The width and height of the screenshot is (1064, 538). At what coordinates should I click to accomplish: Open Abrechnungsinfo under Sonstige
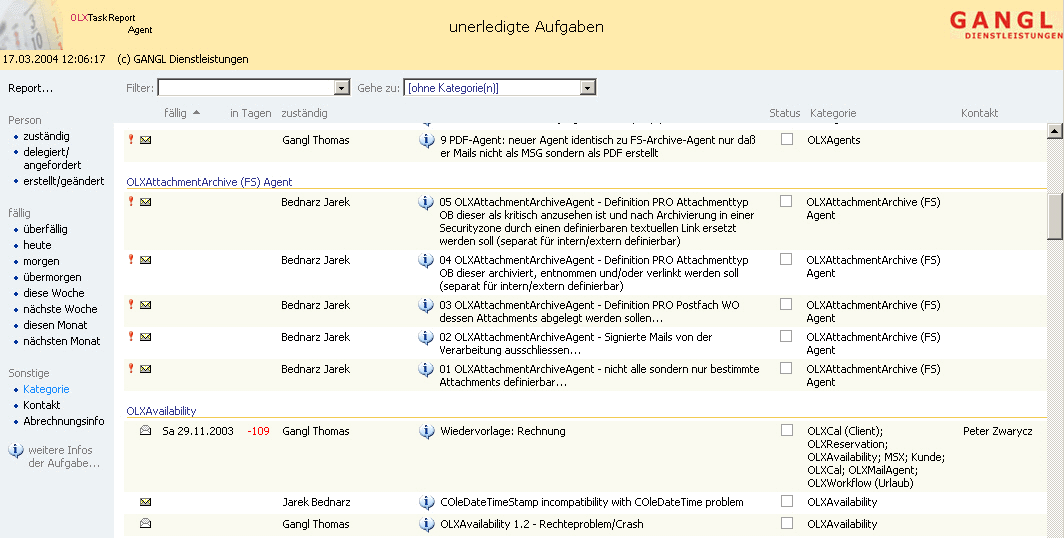click(64, 421)
